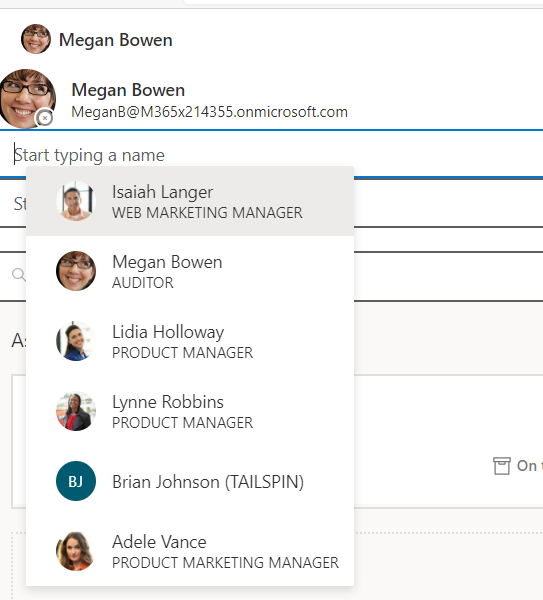Choose Megan Bowen, Auditor suggestion

190,271
